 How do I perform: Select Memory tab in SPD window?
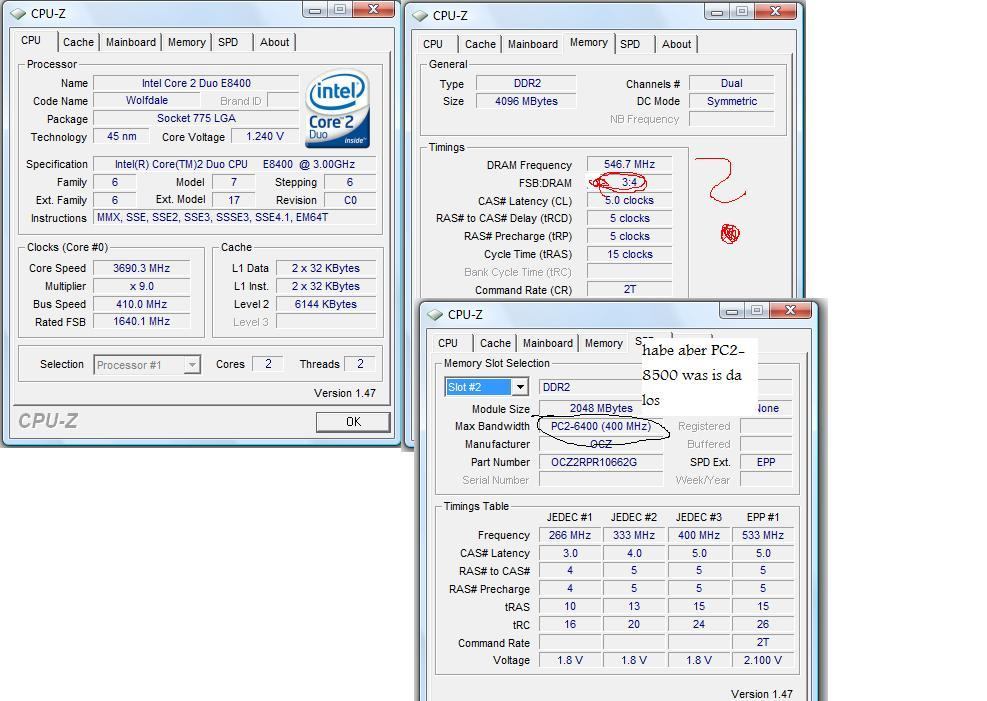coord(604,343)
